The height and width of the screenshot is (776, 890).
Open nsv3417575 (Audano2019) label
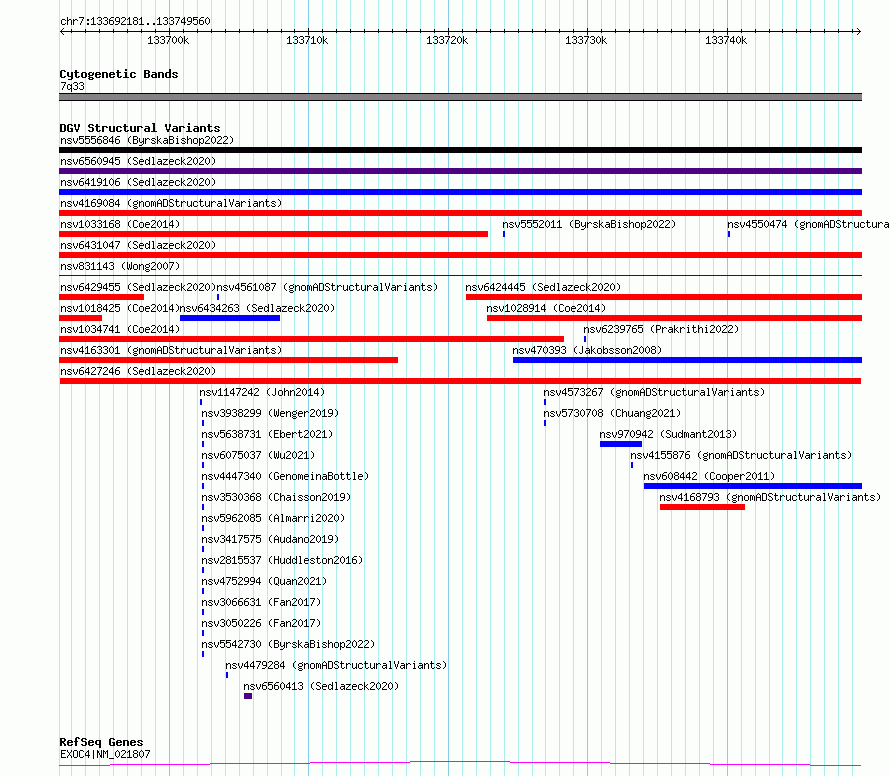point(270,539)
